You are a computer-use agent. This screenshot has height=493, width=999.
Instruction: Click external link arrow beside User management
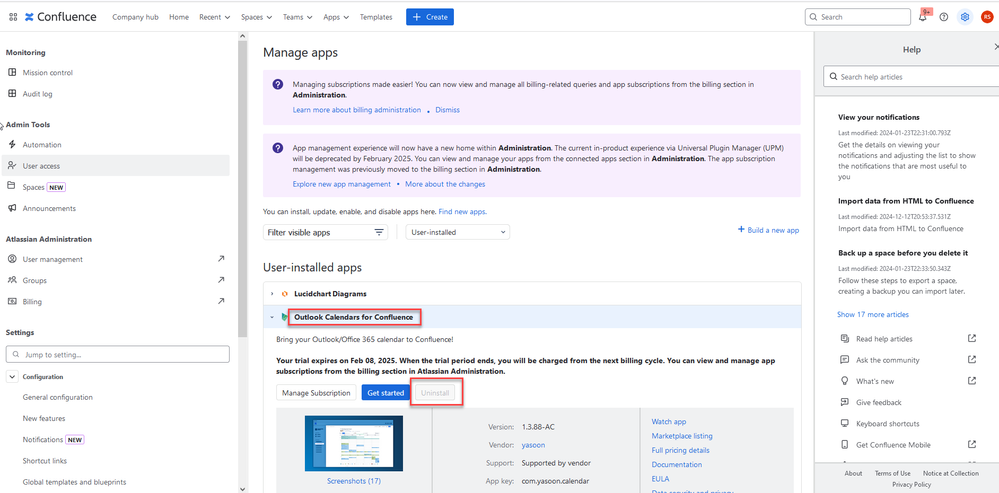220,259
